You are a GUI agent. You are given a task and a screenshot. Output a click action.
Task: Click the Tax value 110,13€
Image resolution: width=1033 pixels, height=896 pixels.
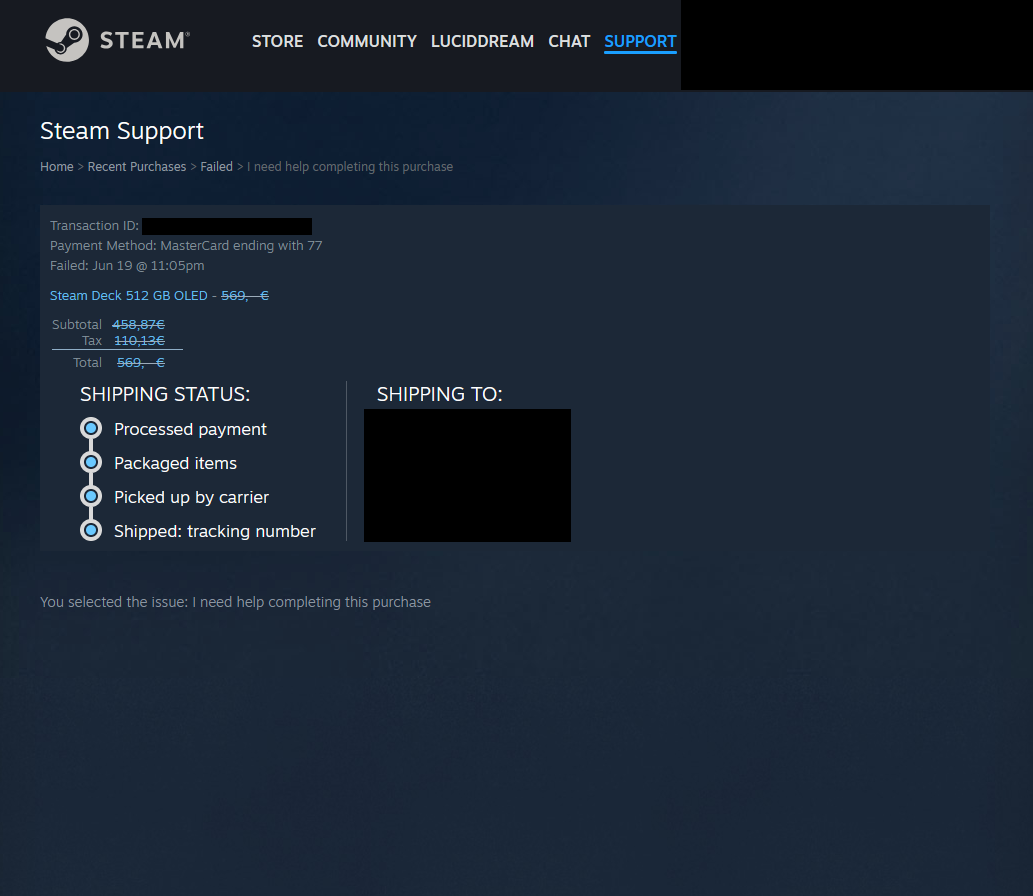(140, 341)
